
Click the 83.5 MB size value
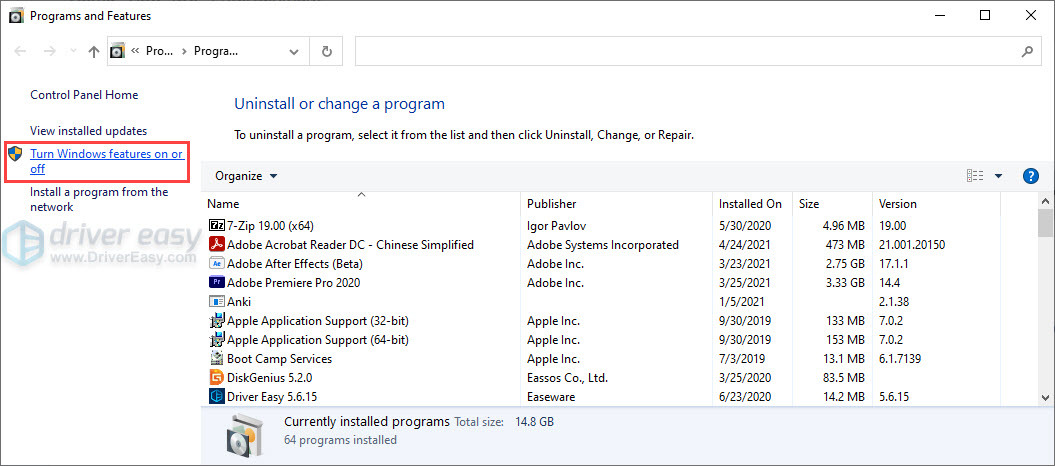point(842,378)
